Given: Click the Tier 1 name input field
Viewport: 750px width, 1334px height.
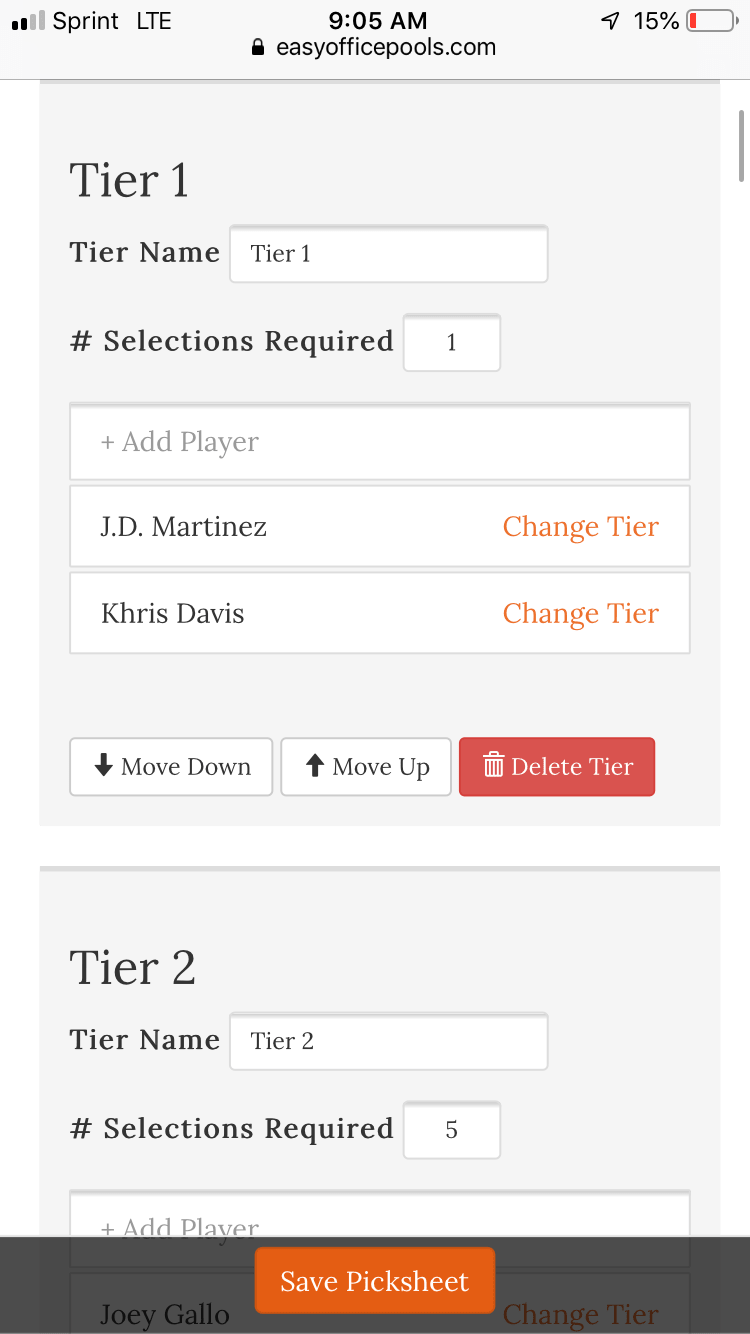Looking at the screenshot, I should pyautogui.click(x=388, y=253).
